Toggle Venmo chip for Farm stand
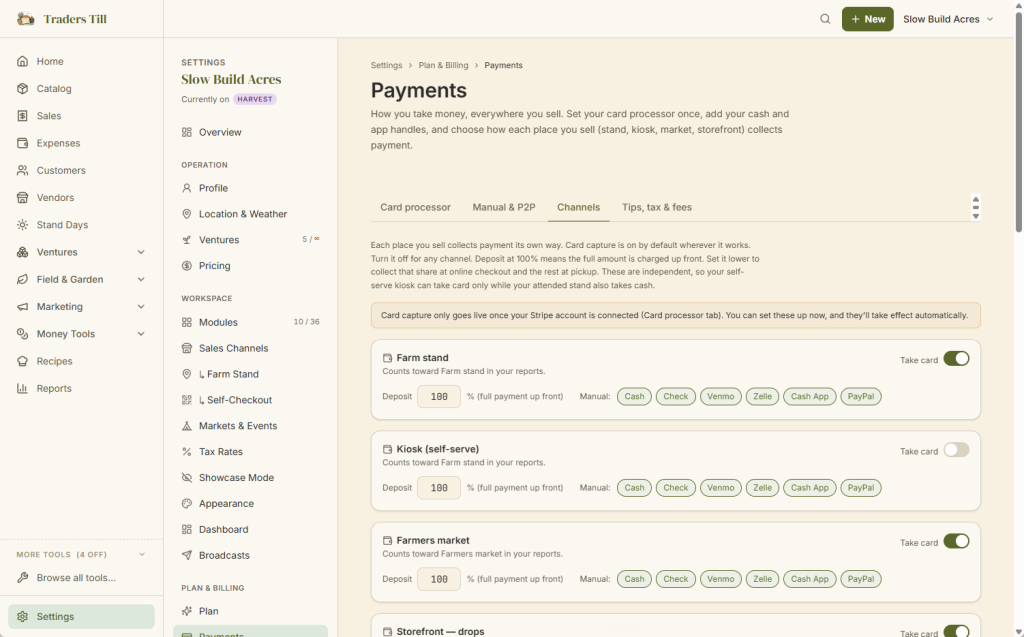 pos(720,397)
